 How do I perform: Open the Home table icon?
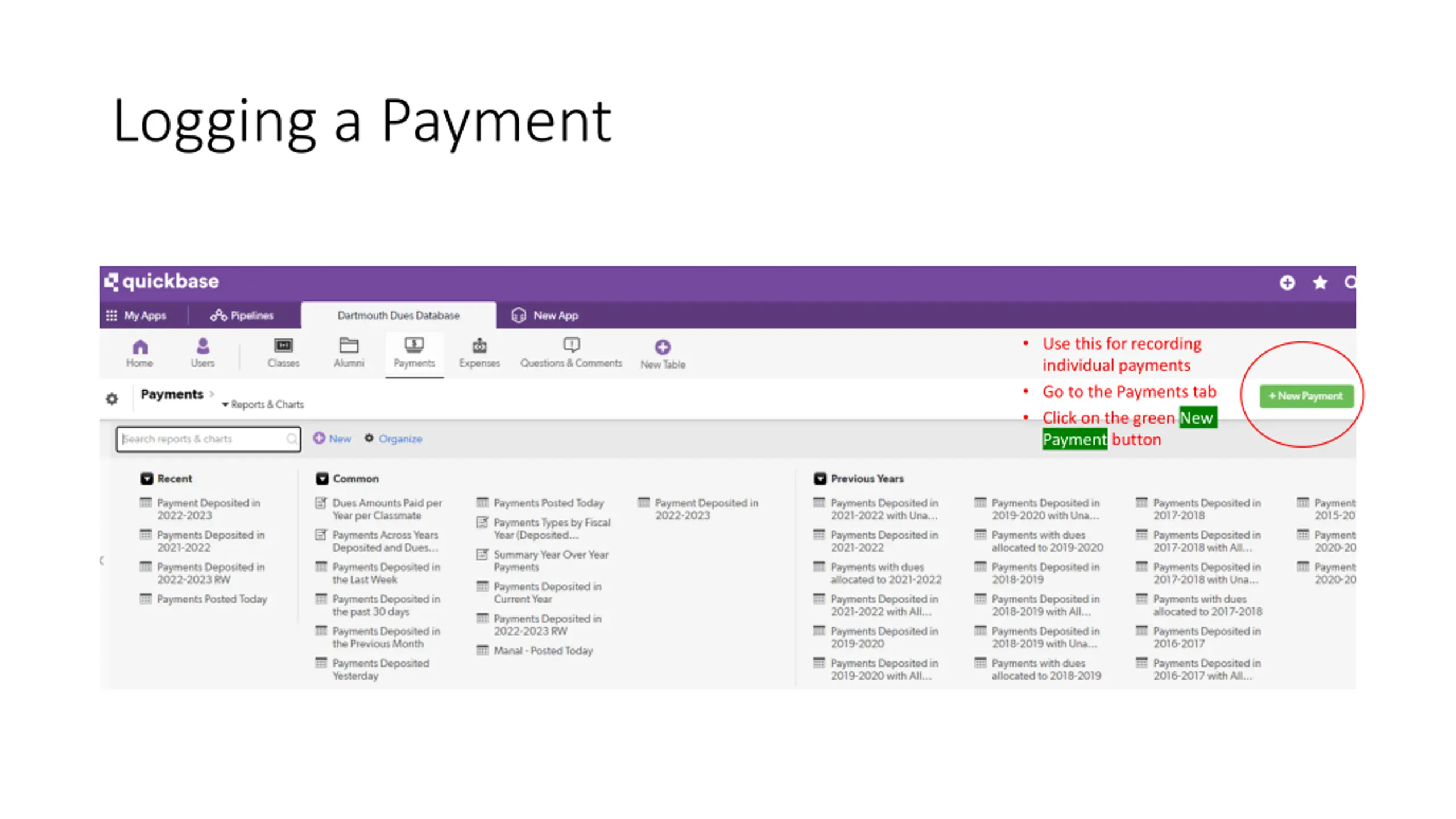pos(140,346)
